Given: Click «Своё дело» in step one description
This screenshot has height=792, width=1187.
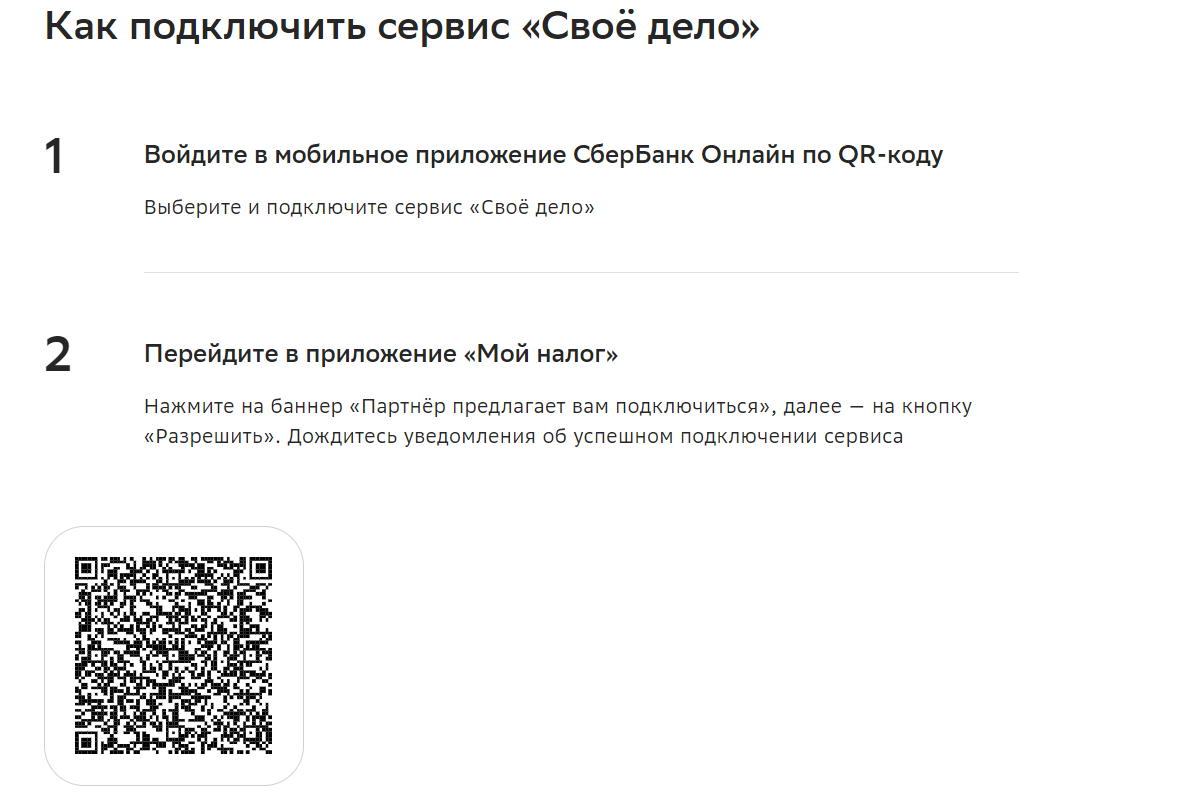Looking at the screenshot, I should (532, 207).
